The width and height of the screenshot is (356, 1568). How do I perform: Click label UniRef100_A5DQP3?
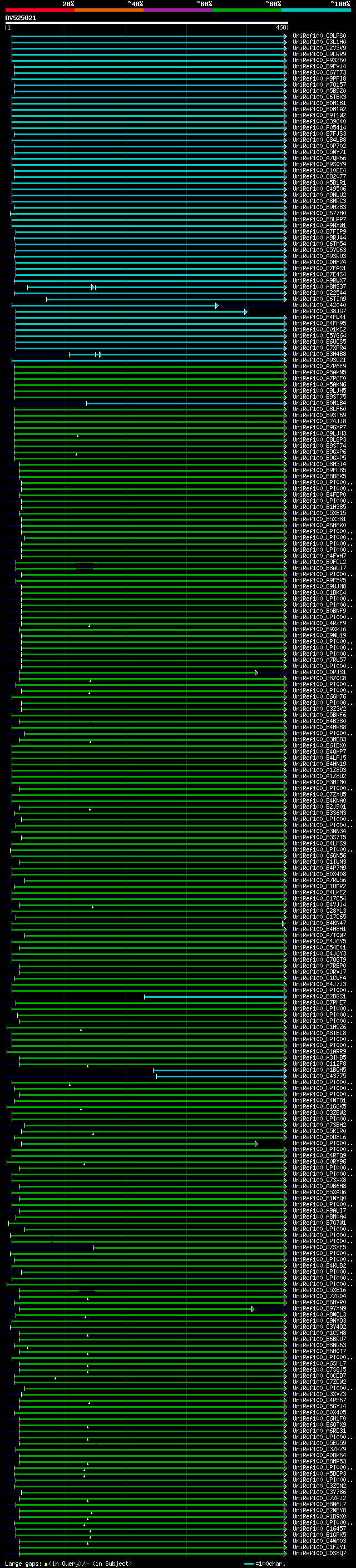(319, 1473)
